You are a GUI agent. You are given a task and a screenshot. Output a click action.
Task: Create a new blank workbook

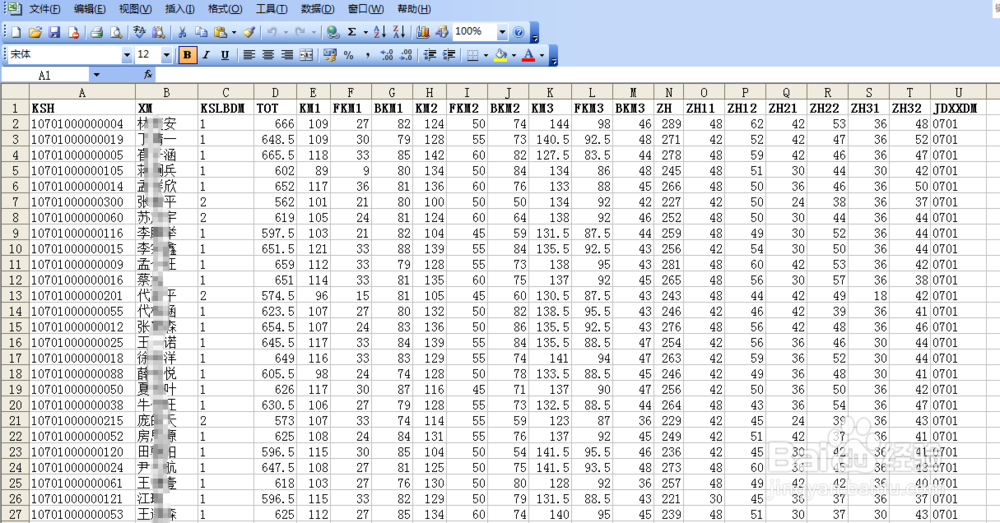(x=16, y=32)
